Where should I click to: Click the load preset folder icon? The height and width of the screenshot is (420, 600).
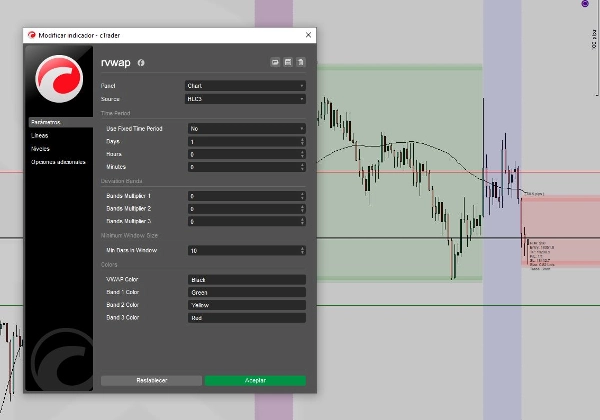pos(274,62)
